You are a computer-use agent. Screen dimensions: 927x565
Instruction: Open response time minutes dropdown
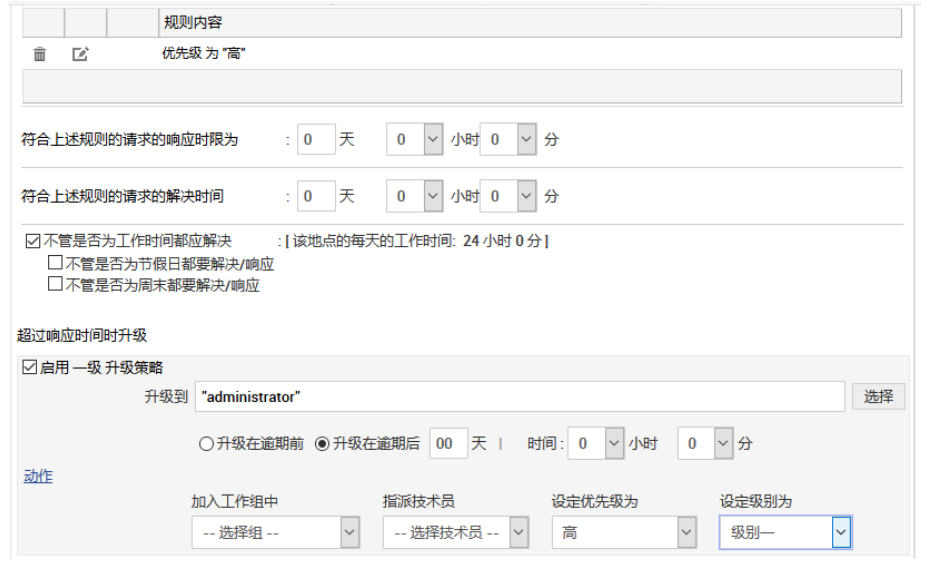click(508, 140)
